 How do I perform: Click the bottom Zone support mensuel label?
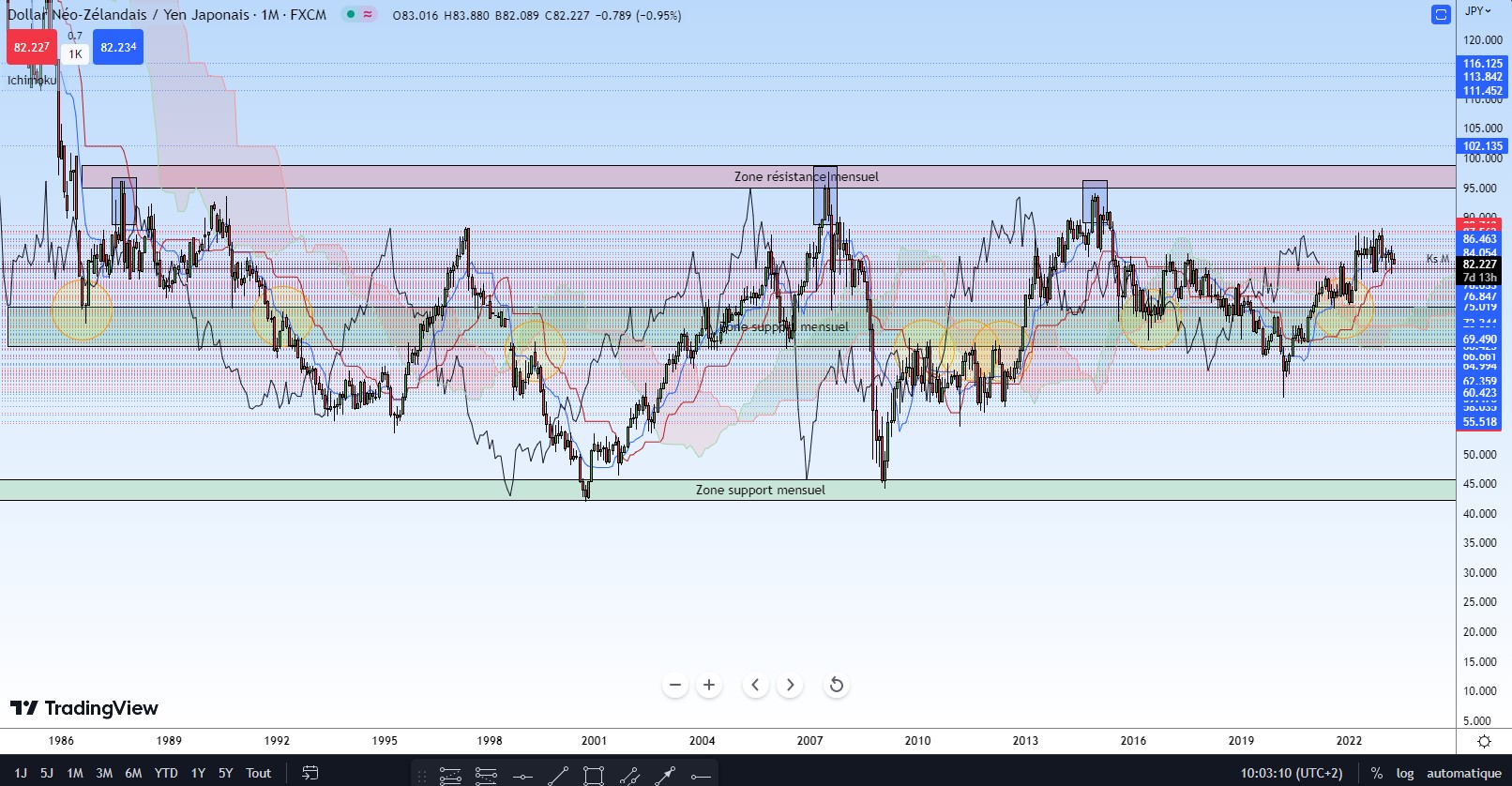[x=761, y=490]
